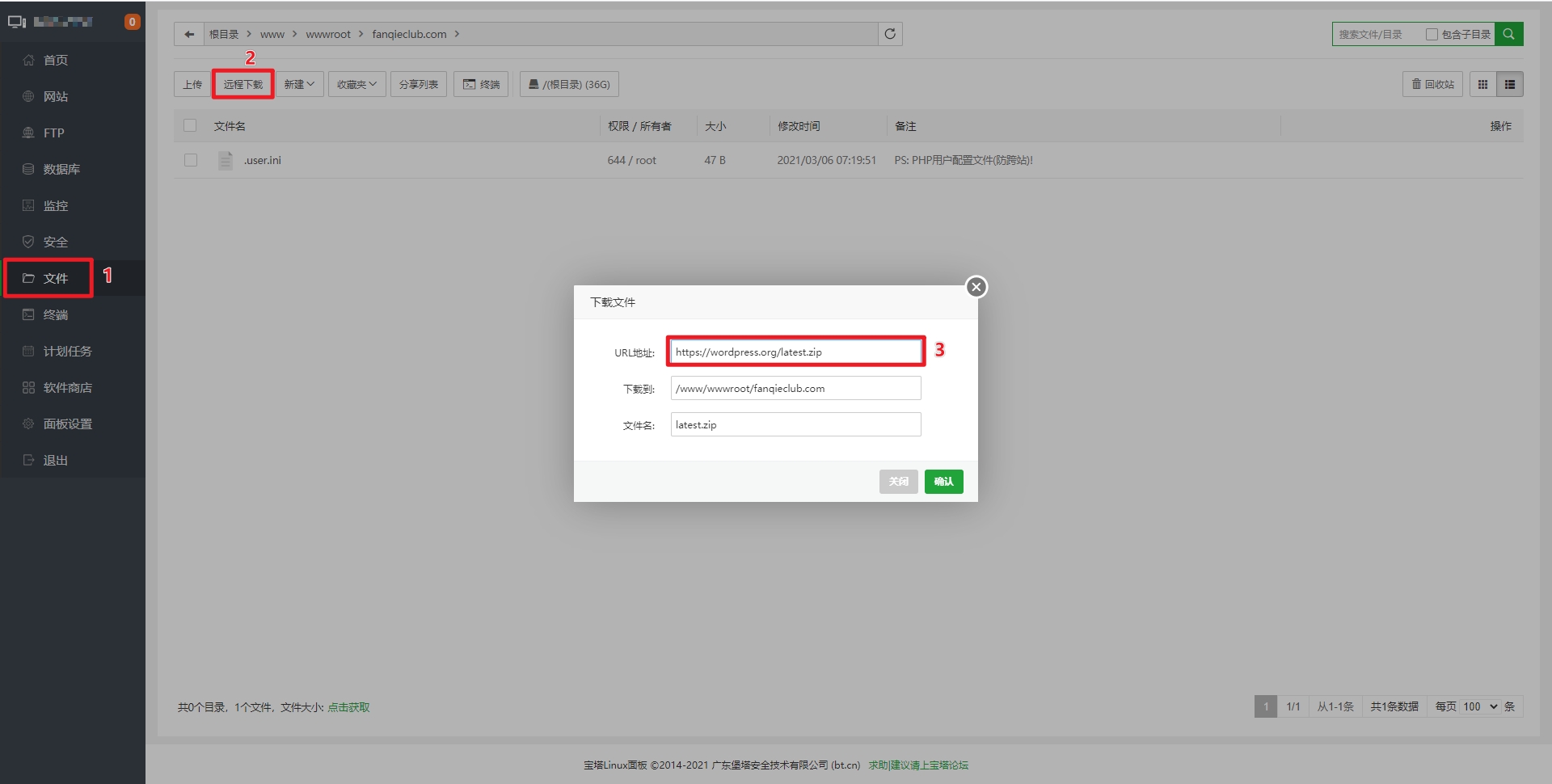The height and width of the screenshot is (784, 1552).
Task: Open the 回收站 recycle bin
Action: [1432, 83]
